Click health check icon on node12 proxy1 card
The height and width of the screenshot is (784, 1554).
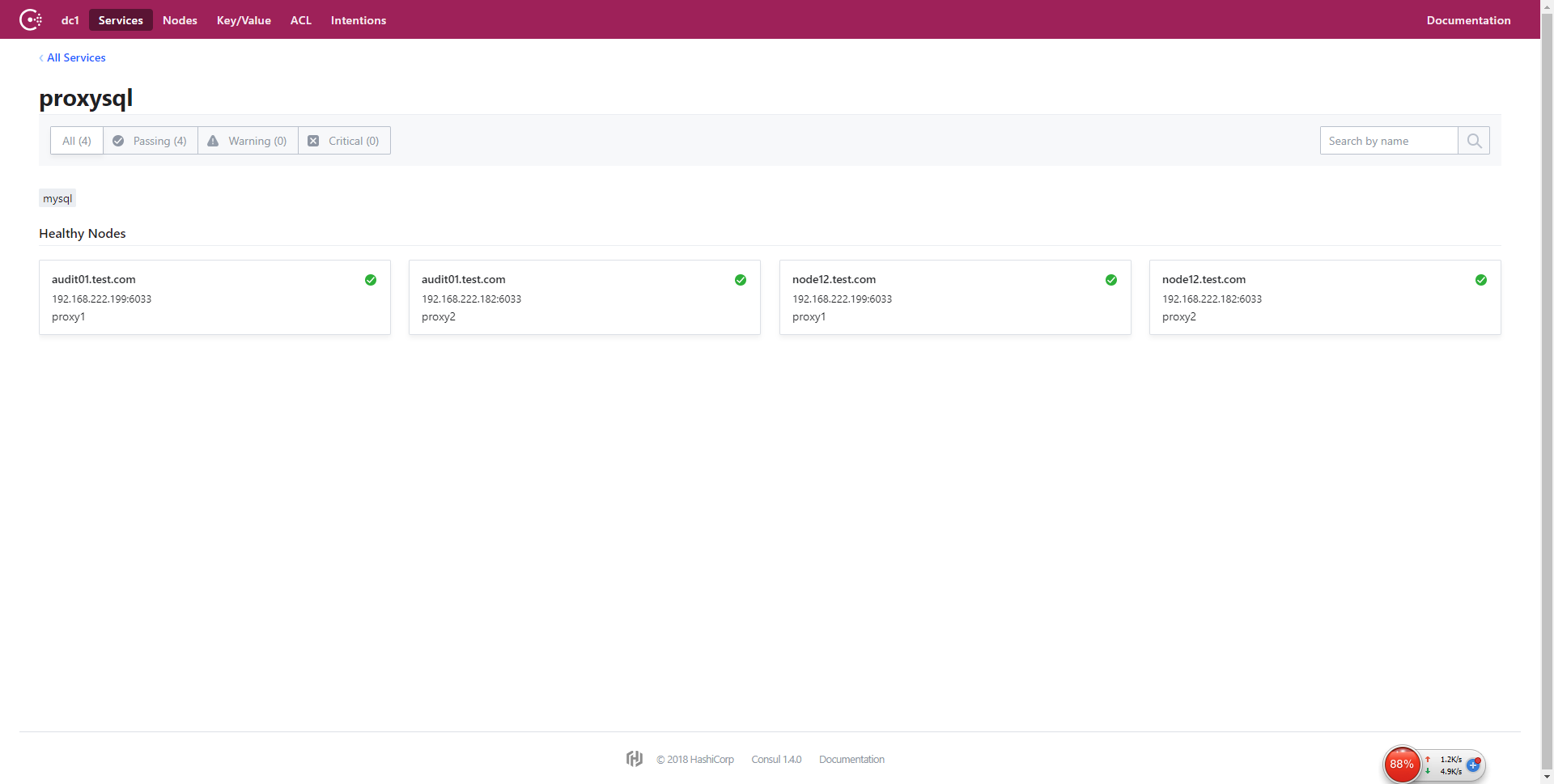(1111, 280)
